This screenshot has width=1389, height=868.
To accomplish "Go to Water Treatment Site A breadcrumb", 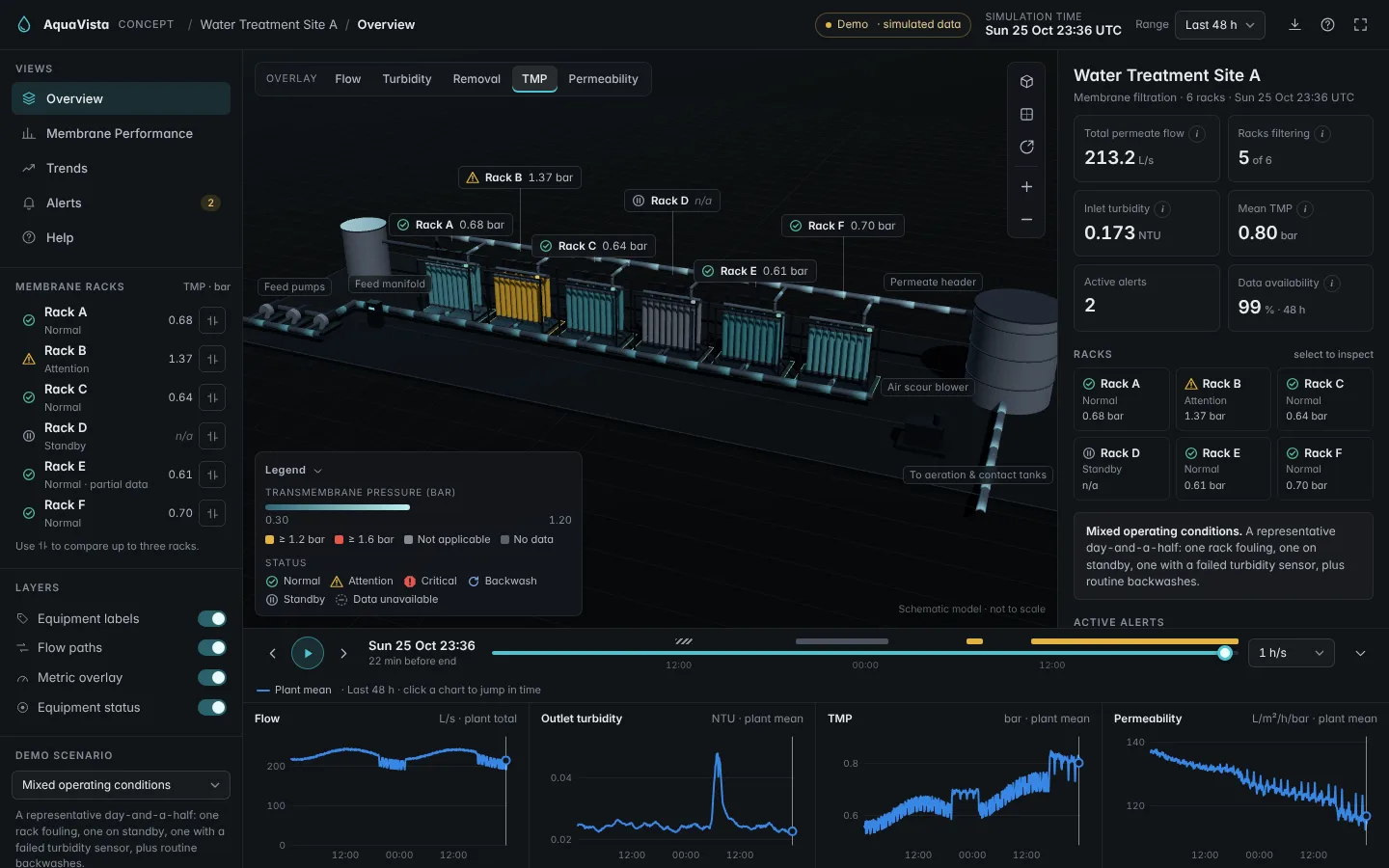I will pos(268,25).
